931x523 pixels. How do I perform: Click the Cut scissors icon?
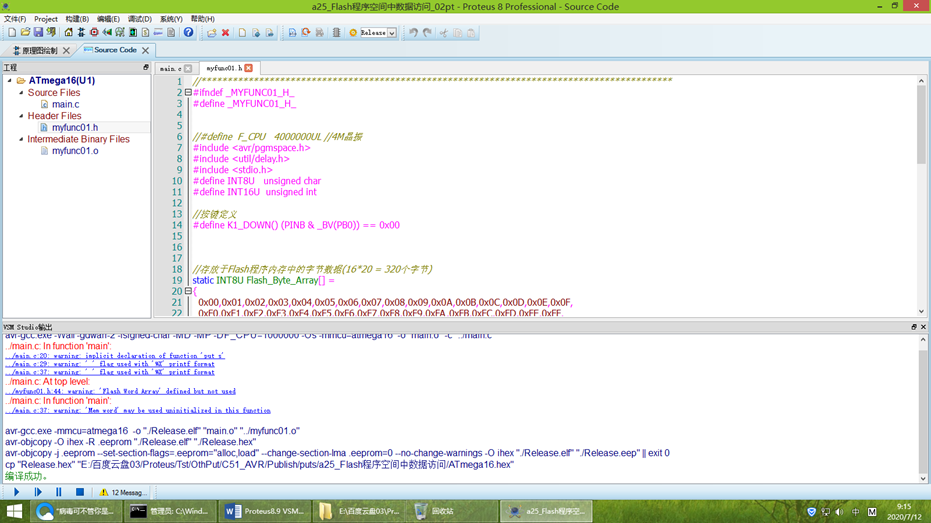pyautogui.click(x=444, y=33)
